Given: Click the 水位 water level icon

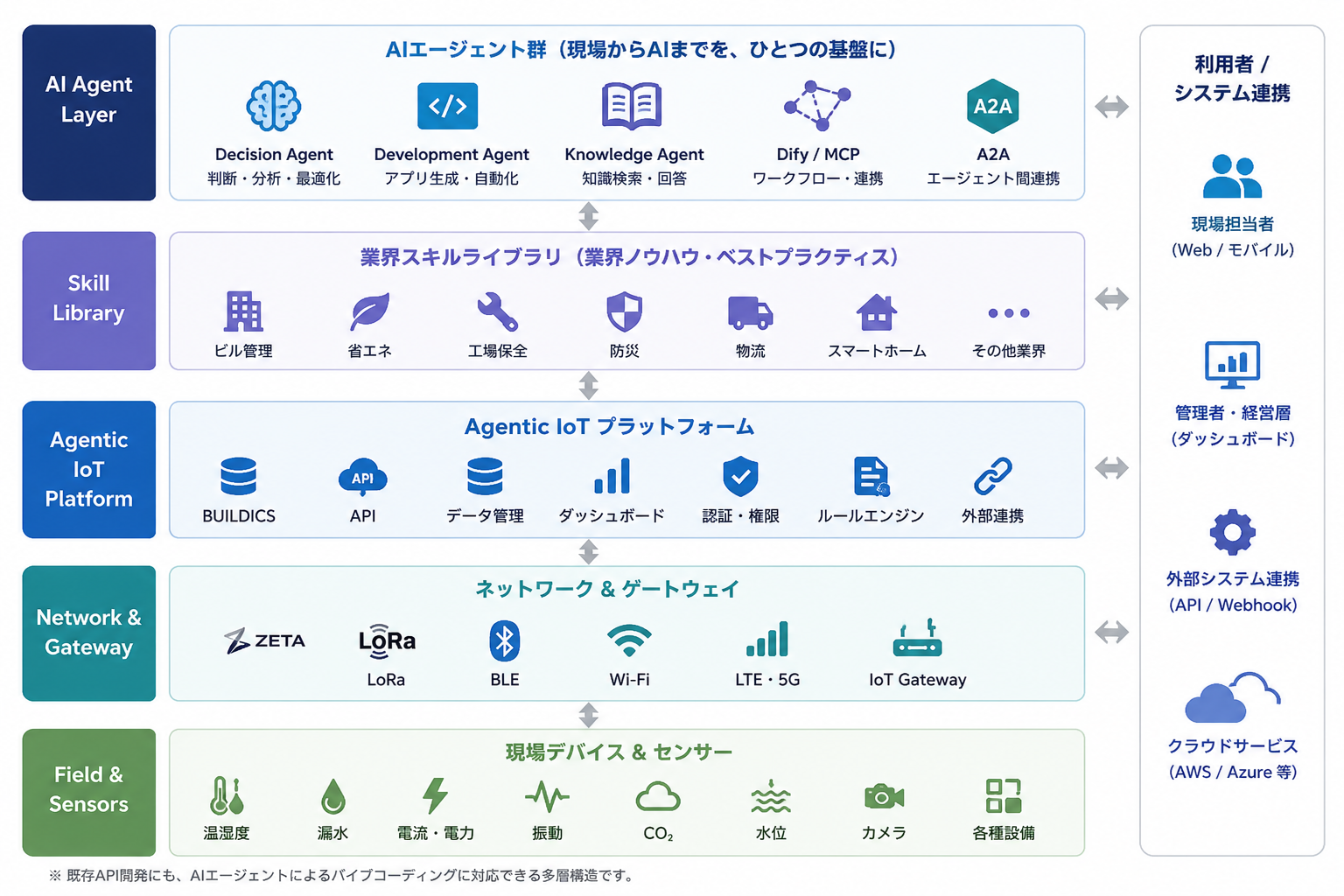Looking at the screenshot, I should pos(771,795).
